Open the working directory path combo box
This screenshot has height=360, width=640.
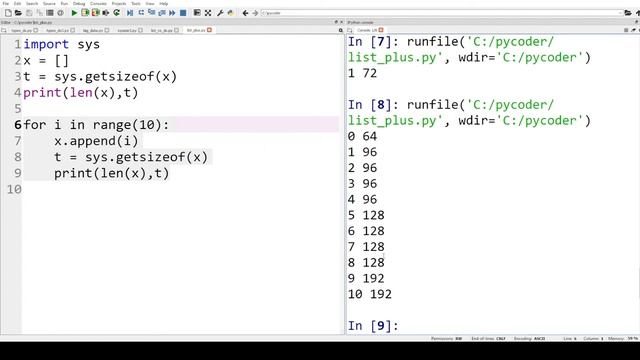[442, 13]
